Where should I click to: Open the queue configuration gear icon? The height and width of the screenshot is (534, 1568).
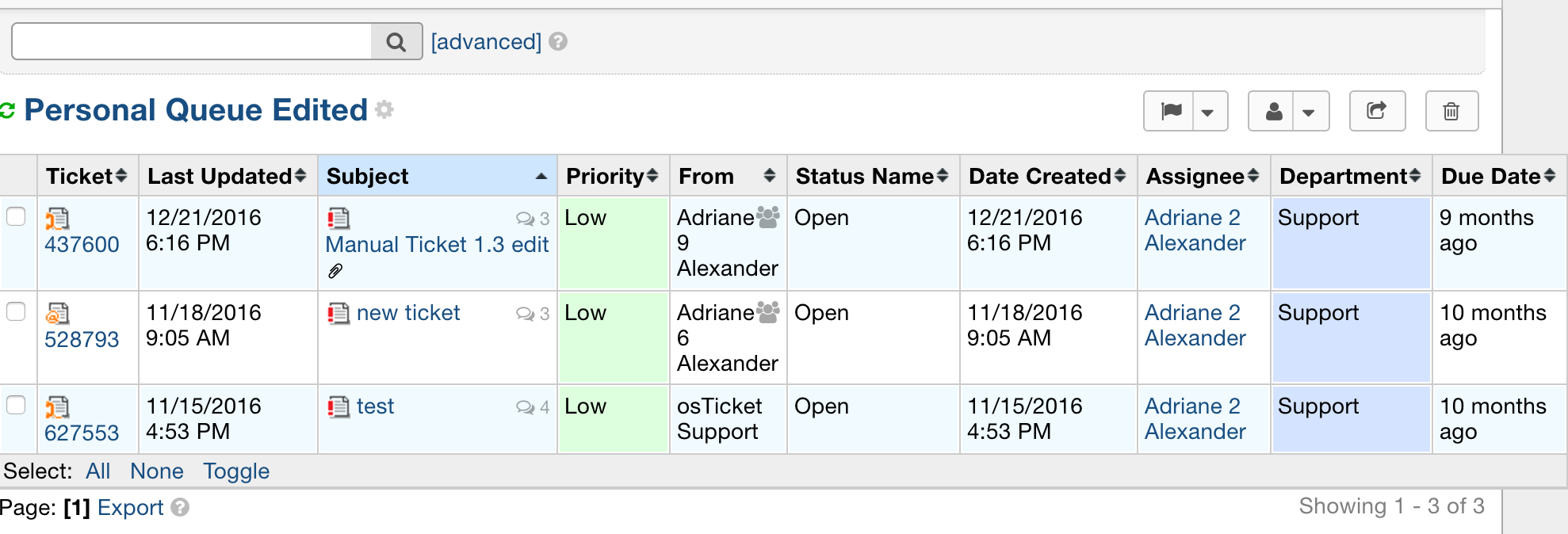click(384, 111)
